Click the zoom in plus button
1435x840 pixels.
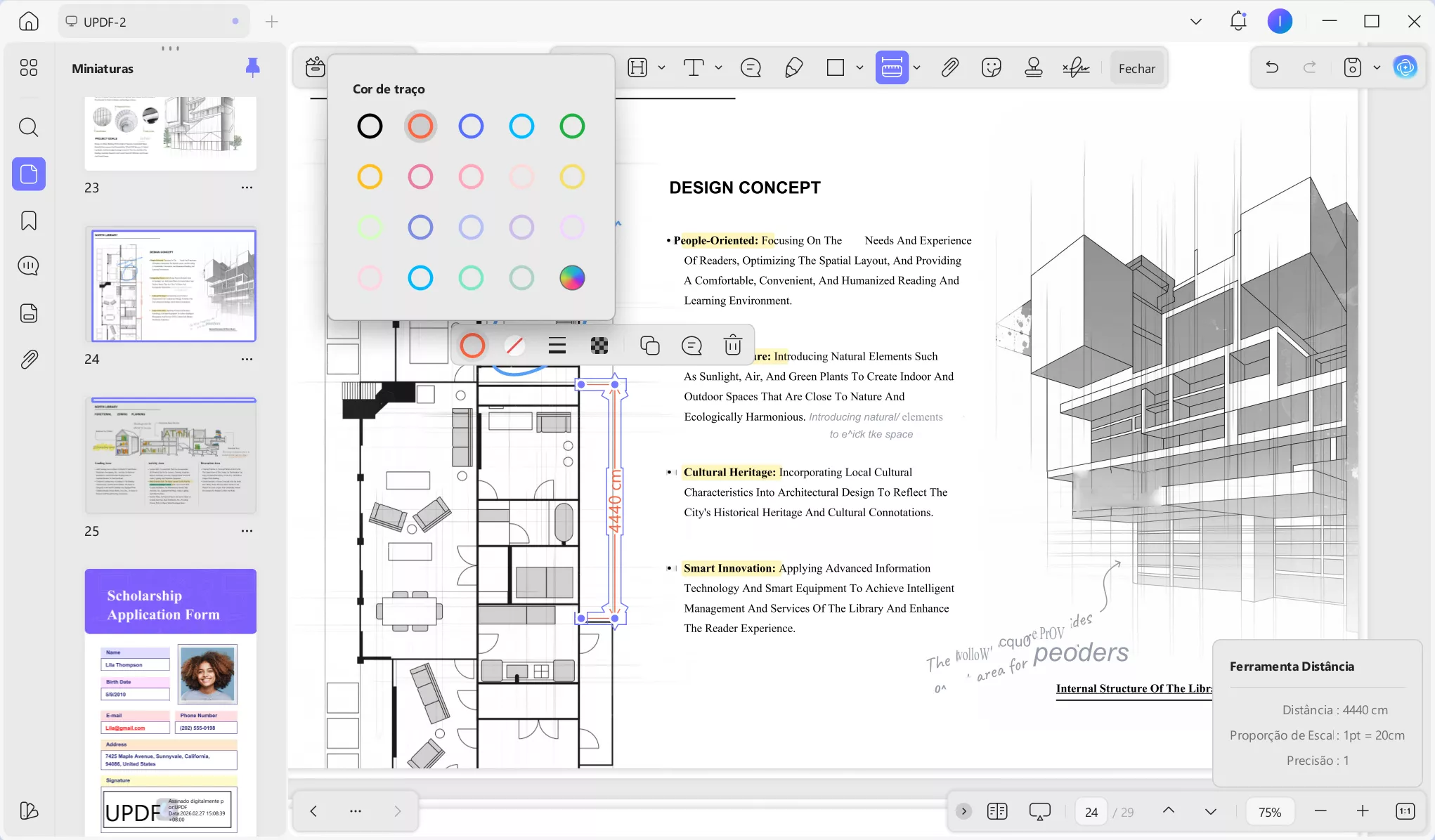pyautogui.click(x=1363, y=812)
